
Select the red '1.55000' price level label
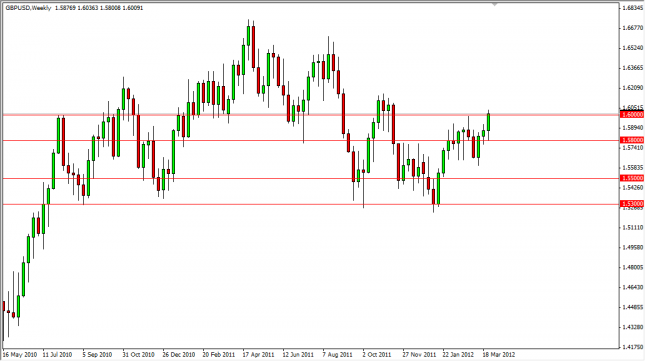tap(632, 178)
